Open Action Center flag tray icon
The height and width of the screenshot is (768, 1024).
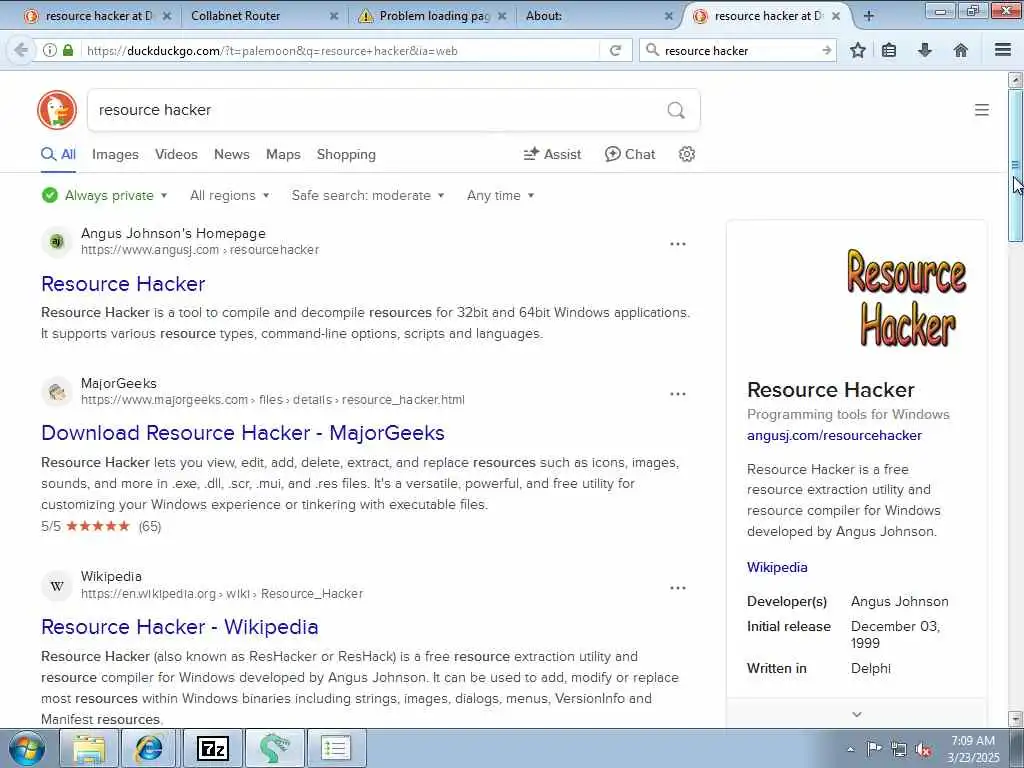pyautogui.click(x=874, y=749)
